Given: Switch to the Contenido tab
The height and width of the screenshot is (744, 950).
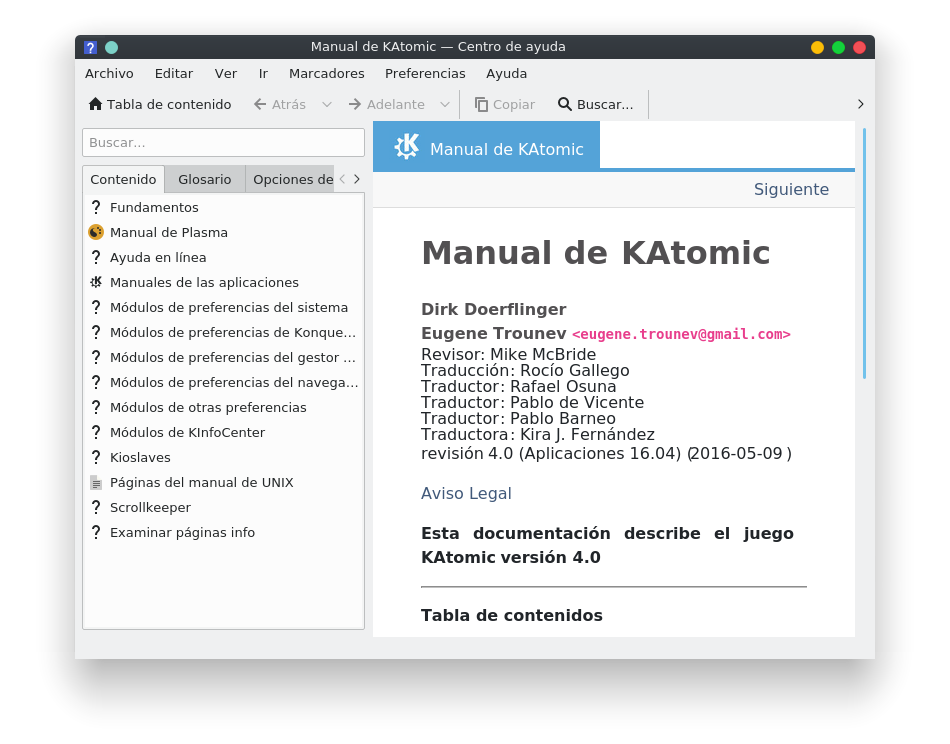Looking at the screenshot, I should click(124, 179).
